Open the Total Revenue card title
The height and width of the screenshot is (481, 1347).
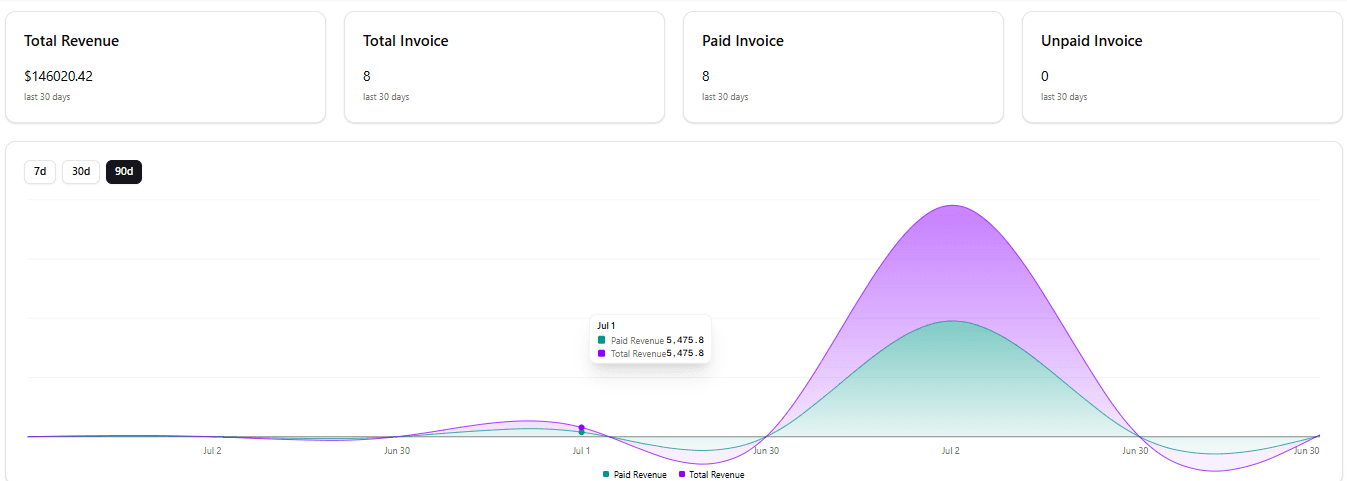(x=72, y=41)
